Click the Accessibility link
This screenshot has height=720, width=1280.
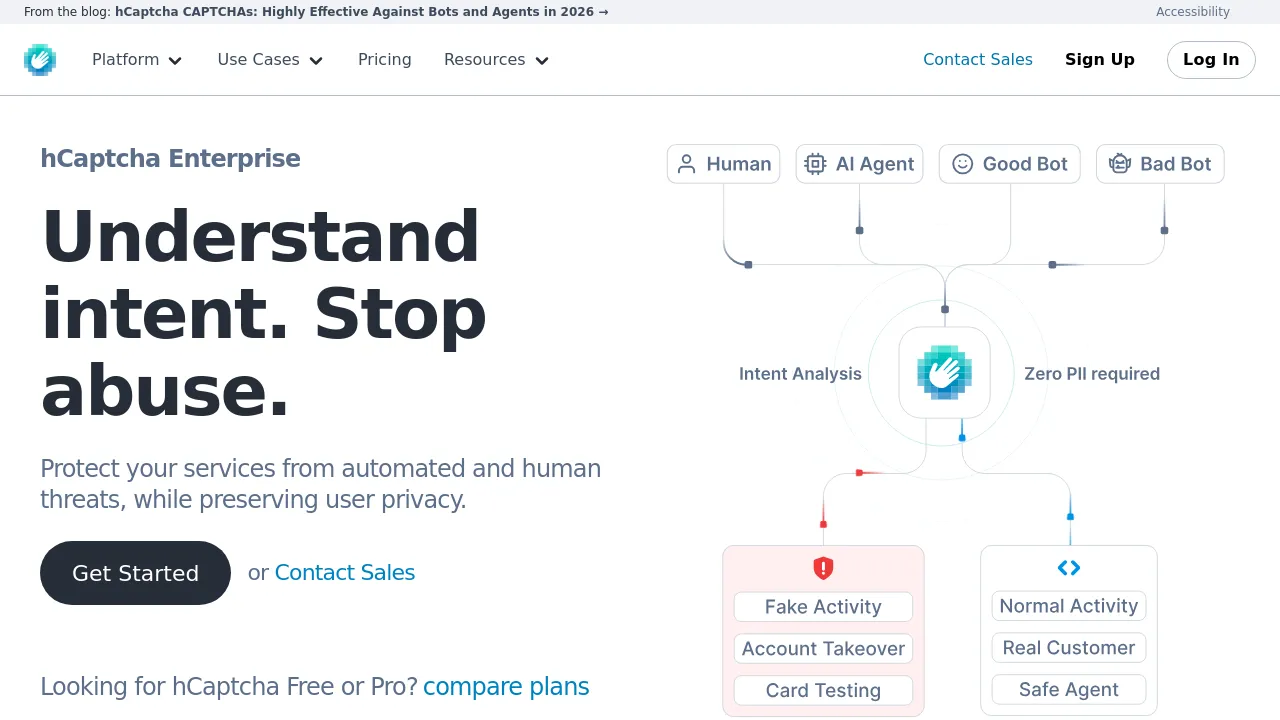tap(1193, 12)
